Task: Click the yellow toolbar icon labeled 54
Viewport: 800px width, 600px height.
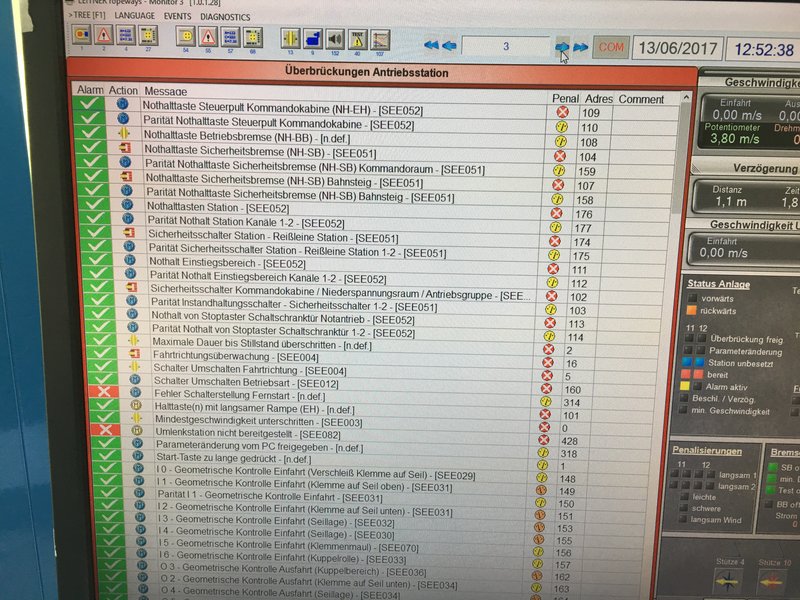Action: click(185, 37)
